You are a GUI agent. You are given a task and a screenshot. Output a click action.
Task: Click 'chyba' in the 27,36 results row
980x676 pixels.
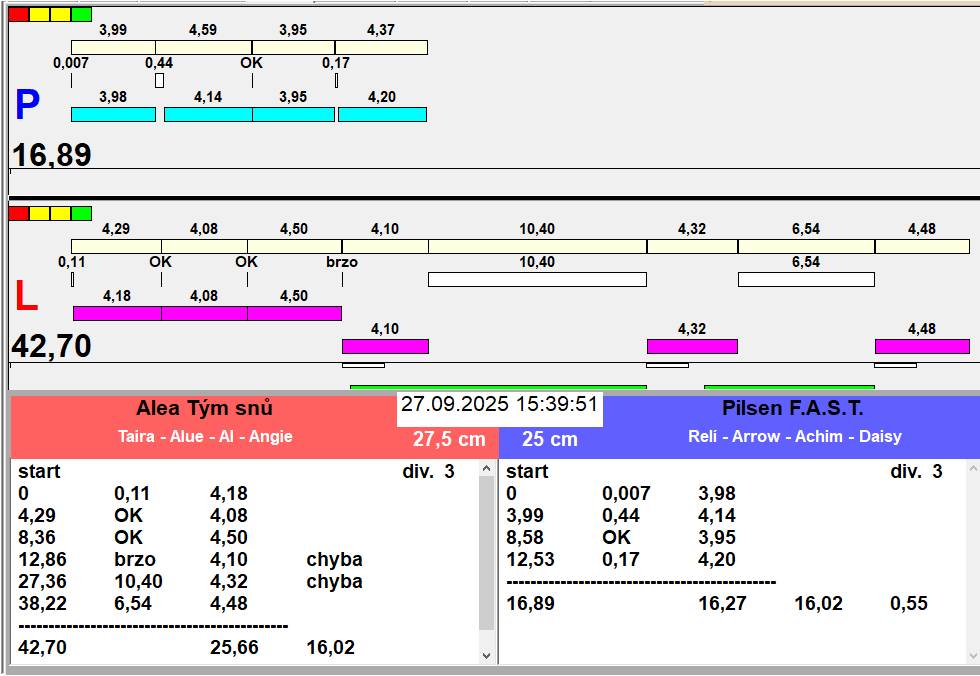click(x=334, y=581)
